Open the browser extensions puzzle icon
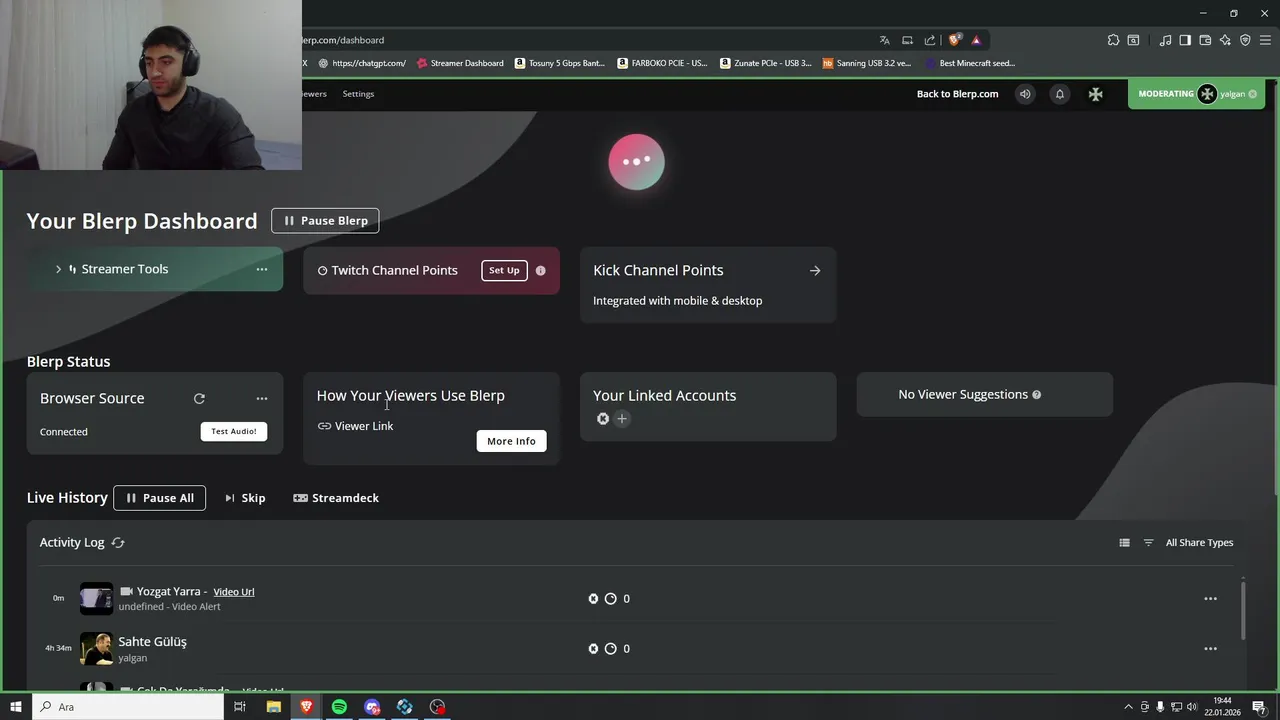Image resolution: width=1280 pixels, height=720 pixels. [1113, 40]
